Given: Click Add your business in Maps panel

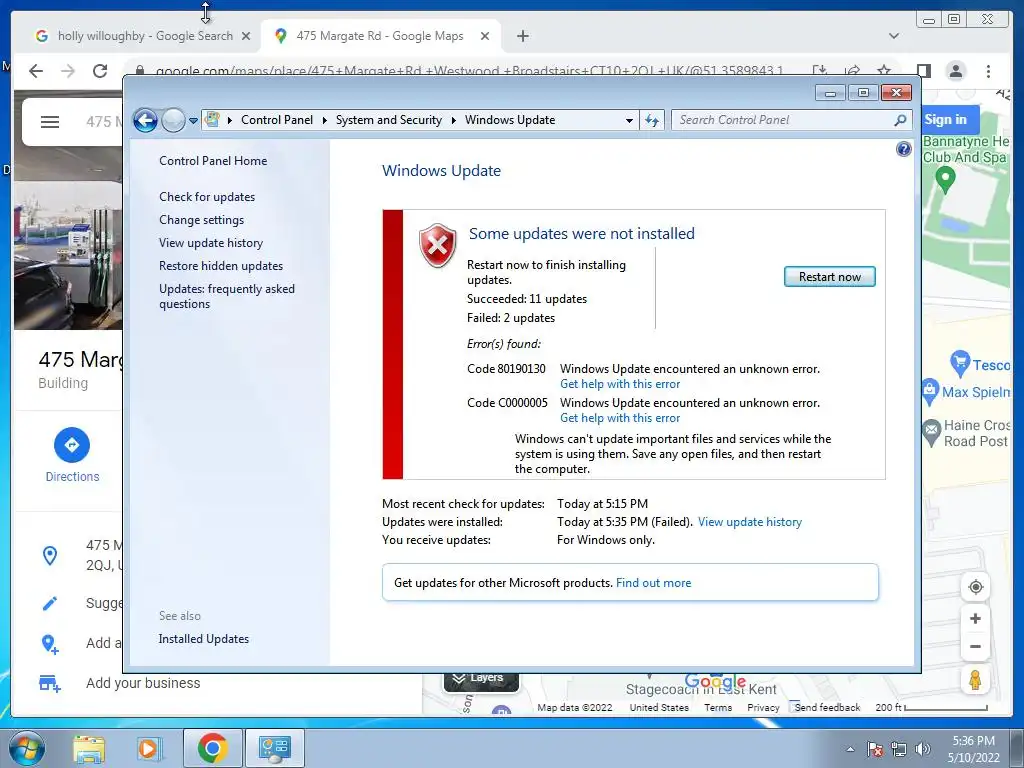Looking at the screenshot, I should pyautogui.click(x=143, y=683).
